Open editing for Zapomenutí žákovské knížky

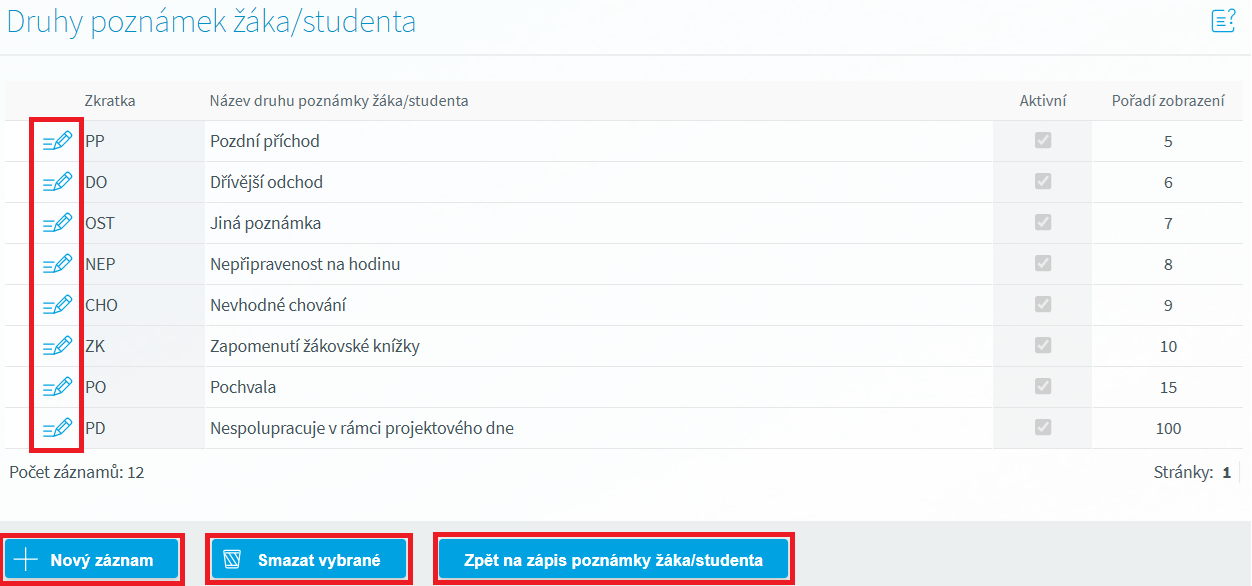[x=57, y=346]
